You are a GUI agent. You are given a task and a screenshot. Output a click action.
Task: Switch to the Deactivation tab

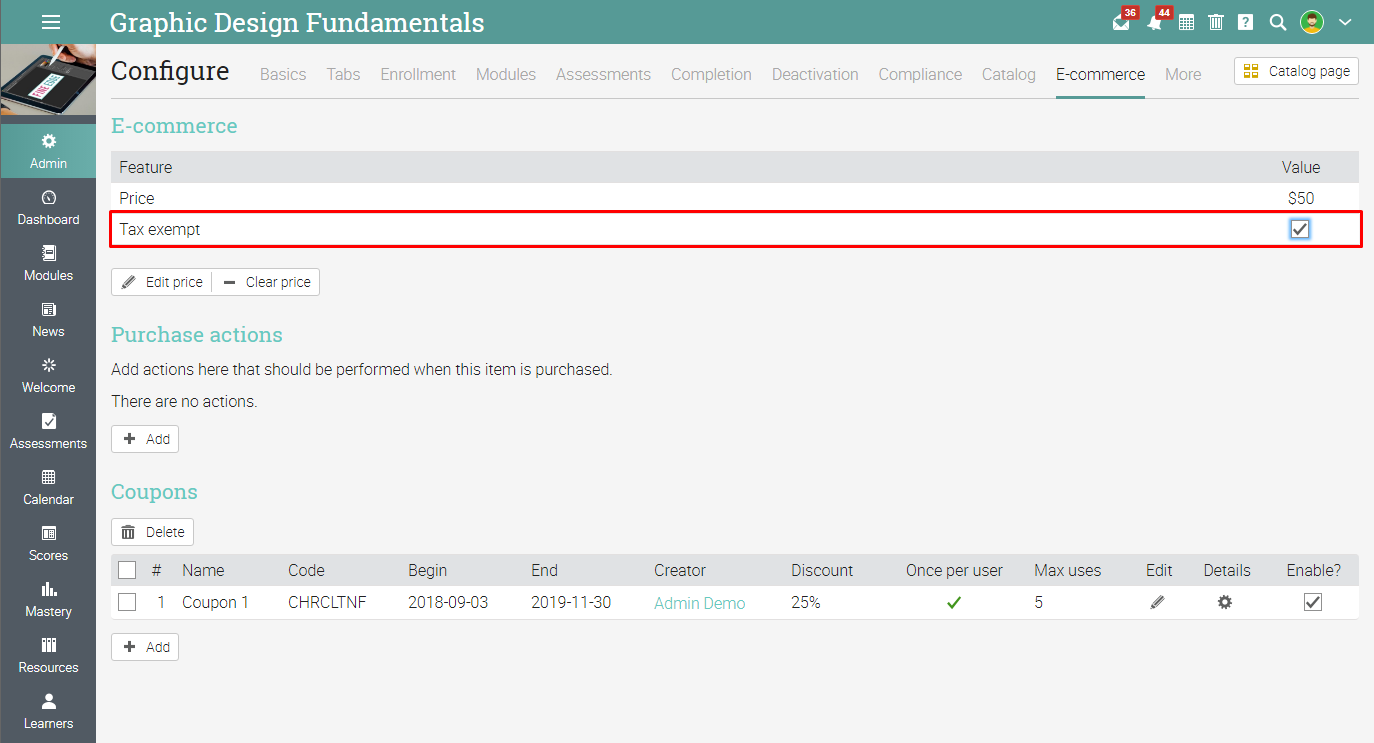(815, 74)
